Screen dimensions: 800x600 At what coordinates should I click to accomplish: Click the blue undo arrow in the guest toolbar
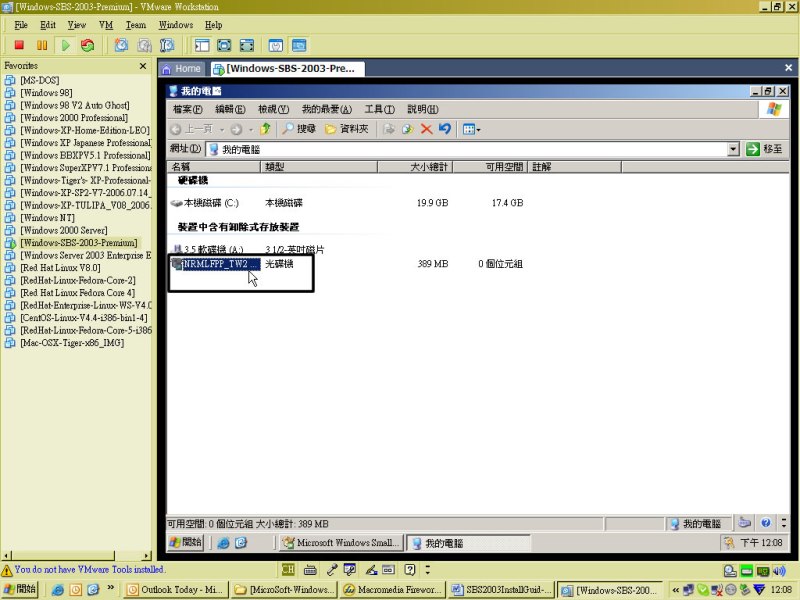(x=444, y=129)
